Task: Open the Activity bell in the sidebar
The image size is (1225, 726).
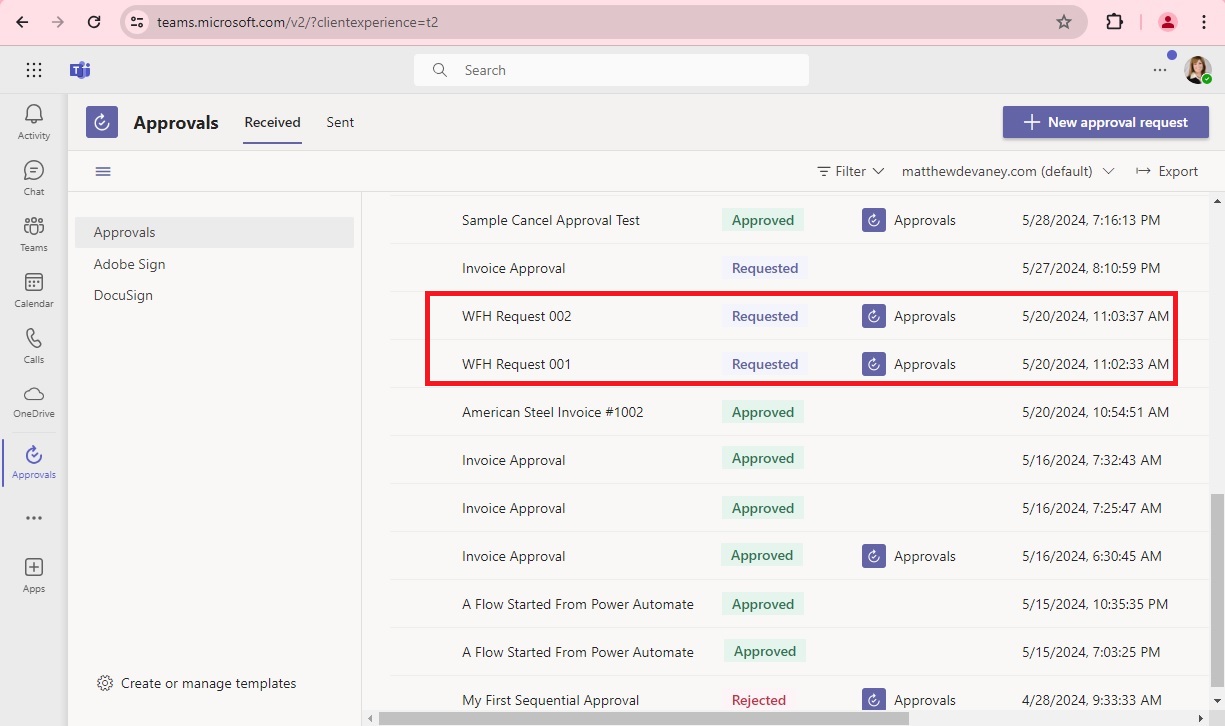Action: click(x=33, y=119)
